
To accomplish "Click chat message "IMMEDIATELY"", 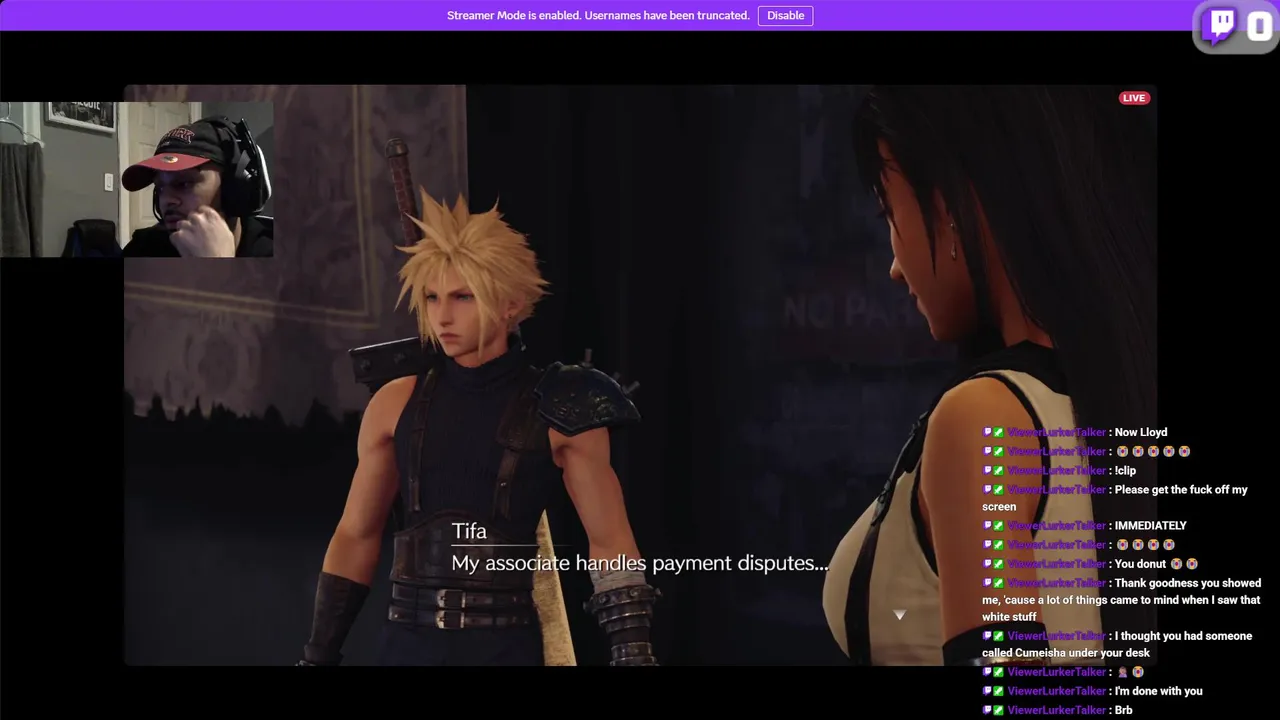I will (x=1150, y=525).
